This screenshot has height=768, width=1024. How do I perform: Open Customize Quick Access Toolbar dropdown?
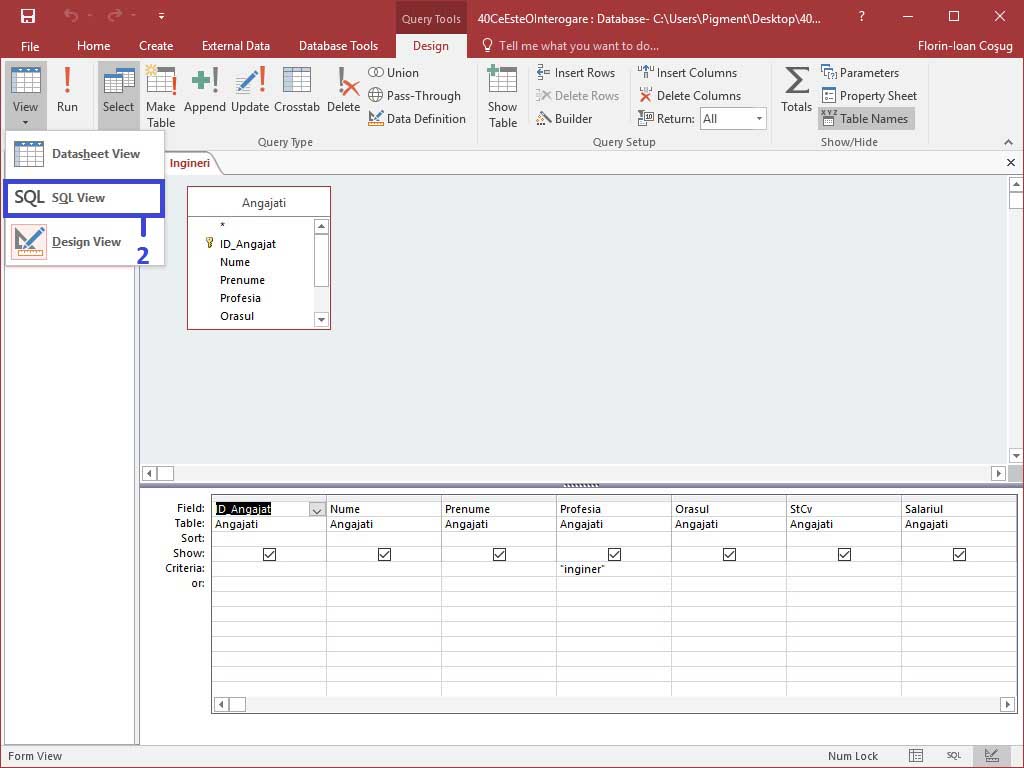tap(161, 16)
